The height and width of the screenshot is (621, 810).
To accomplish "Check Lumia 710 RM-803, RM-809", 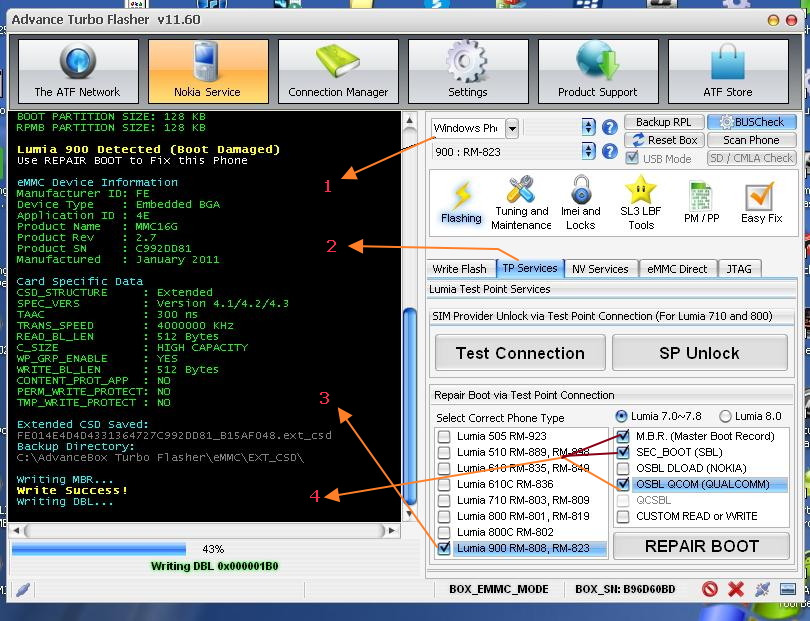I will pos(444,500).
